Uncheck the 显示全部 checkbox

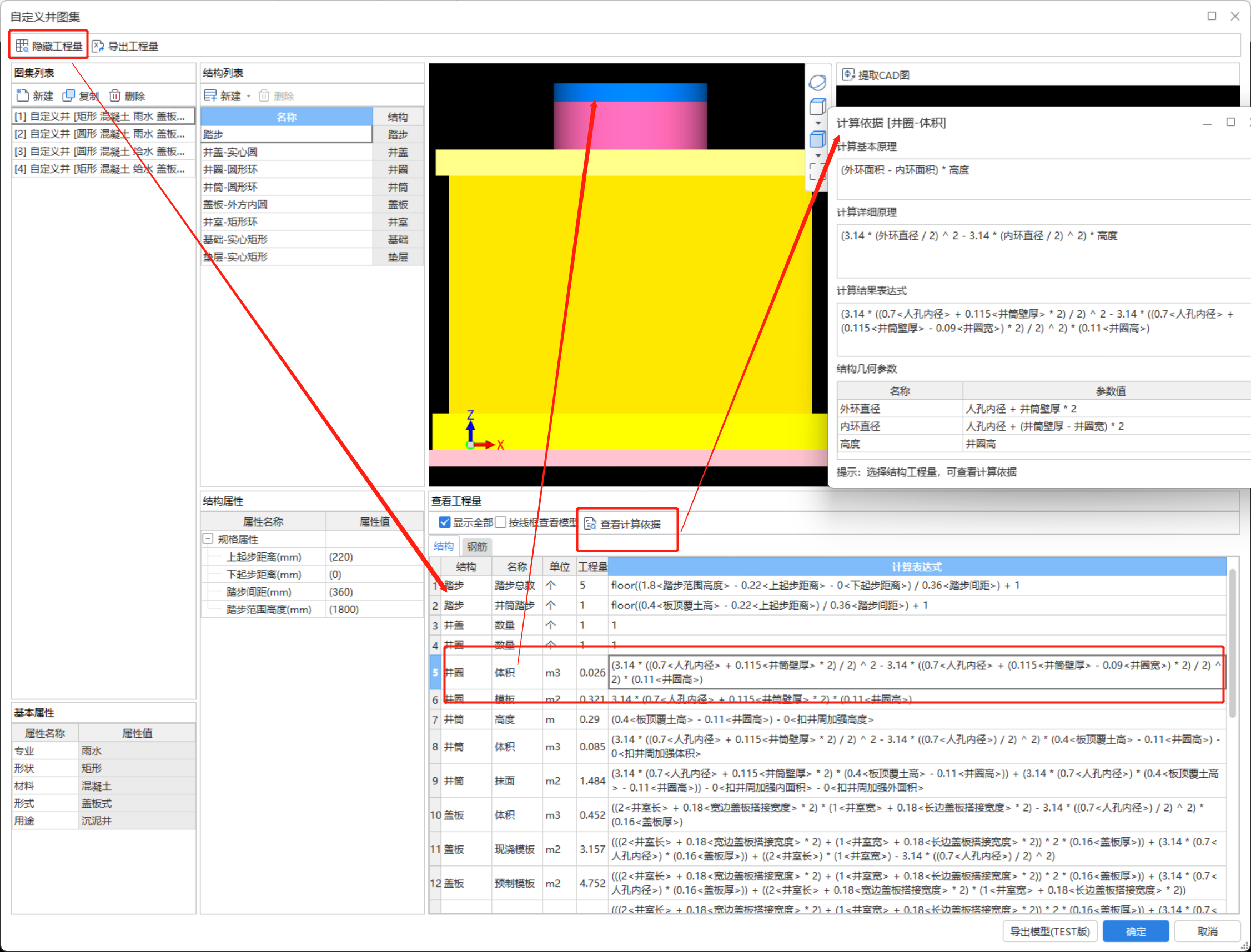pyautogui.click(x=445, y=522)
